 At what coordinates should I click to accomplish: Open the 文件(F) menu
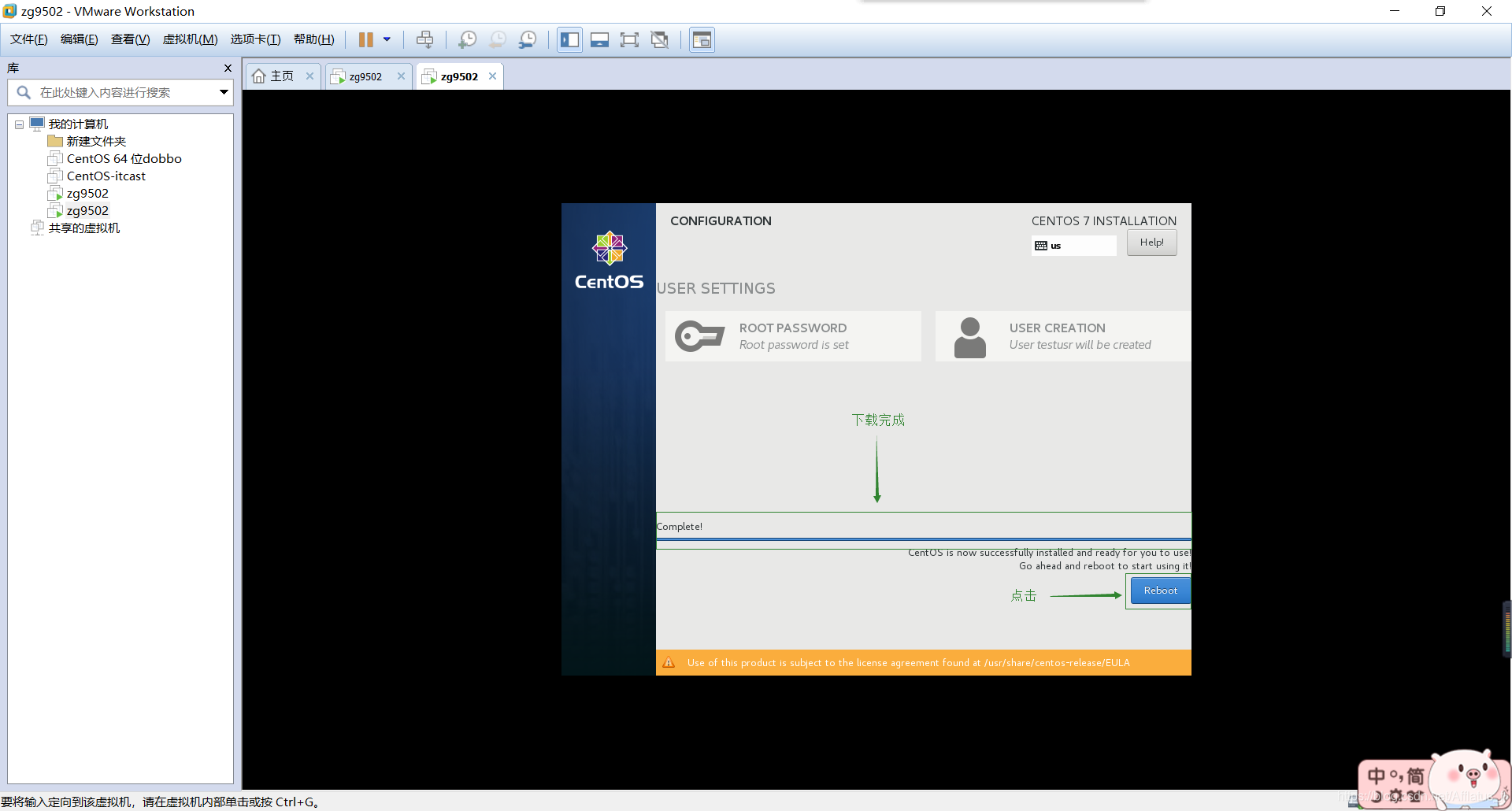[x=28, y=39]
